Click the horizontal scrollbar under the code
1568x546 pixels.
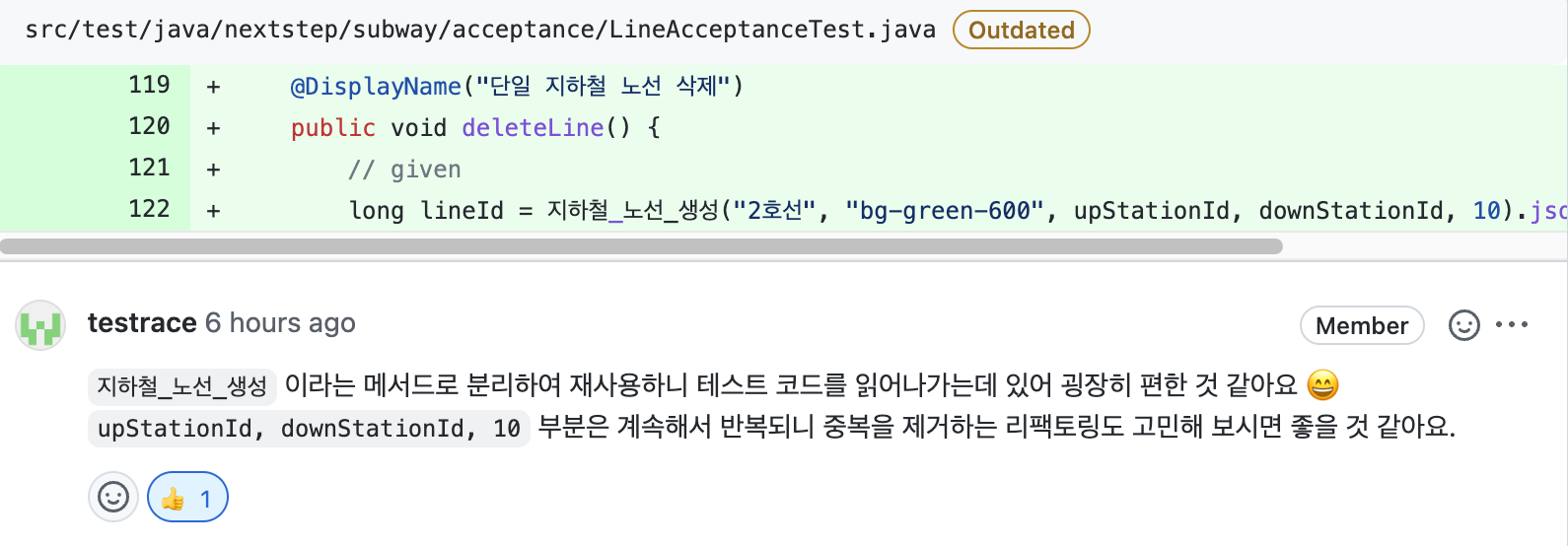[641, 246]
